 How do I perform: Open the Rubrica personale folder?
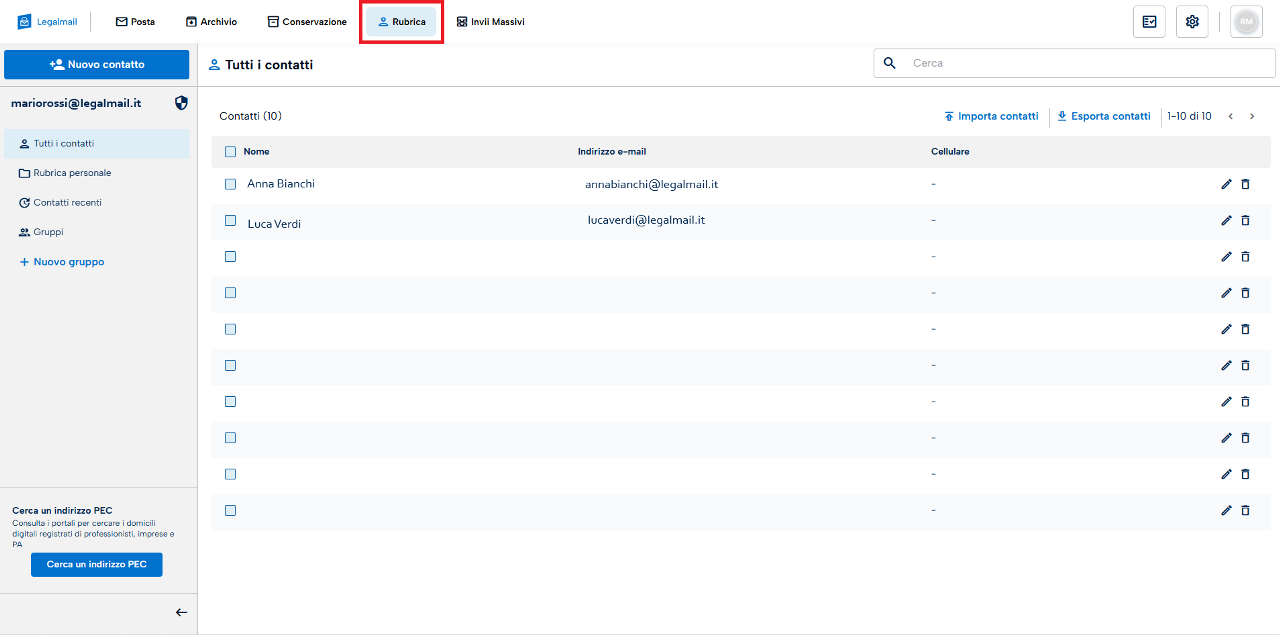(65, 173)
